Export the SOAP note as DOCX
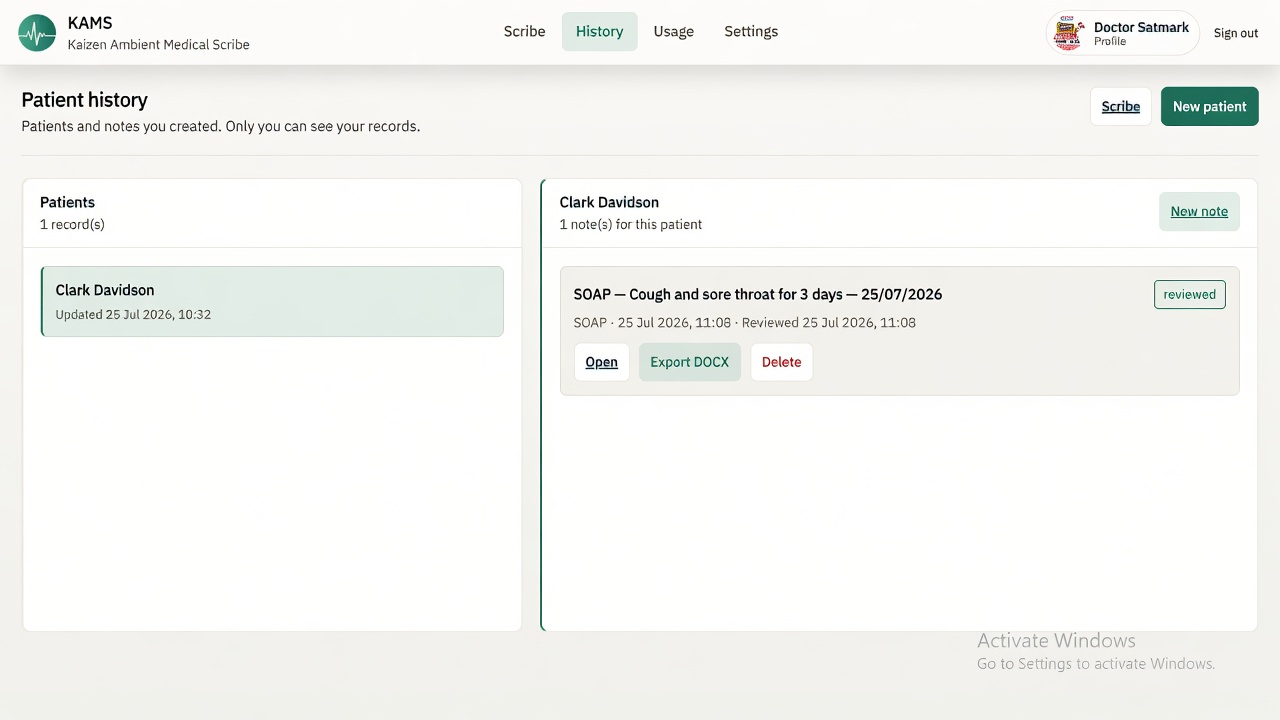The width and height of the screenshot is (1280, 720). pyautogui.click(x=689, y=362)
